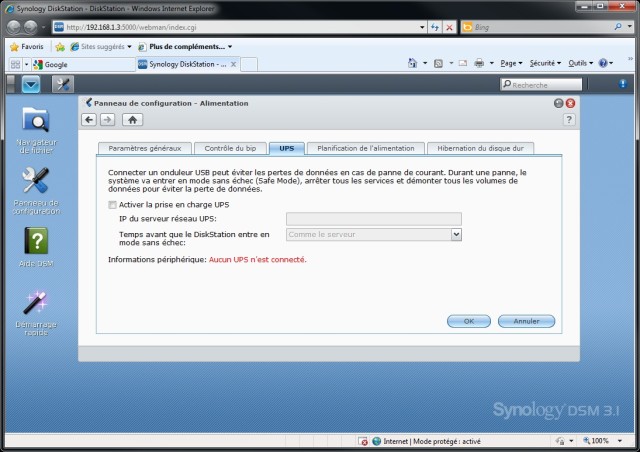This screenshot has width=640, height=452.
Task: Go back using the panel's left arrow
Action: pyautogui.click(x=89, y=120)
